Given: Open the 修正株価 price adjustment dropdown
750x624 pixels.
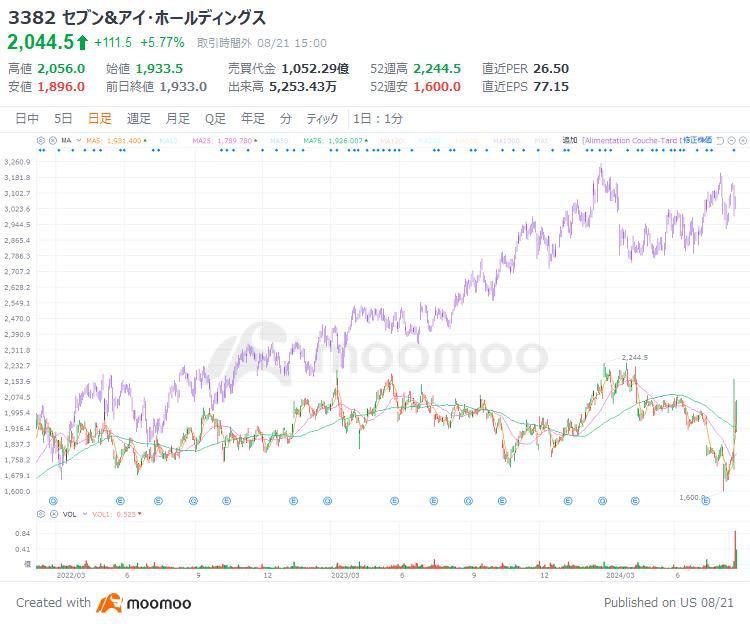Looking at the screenshot, I should (x=698, y=140).
